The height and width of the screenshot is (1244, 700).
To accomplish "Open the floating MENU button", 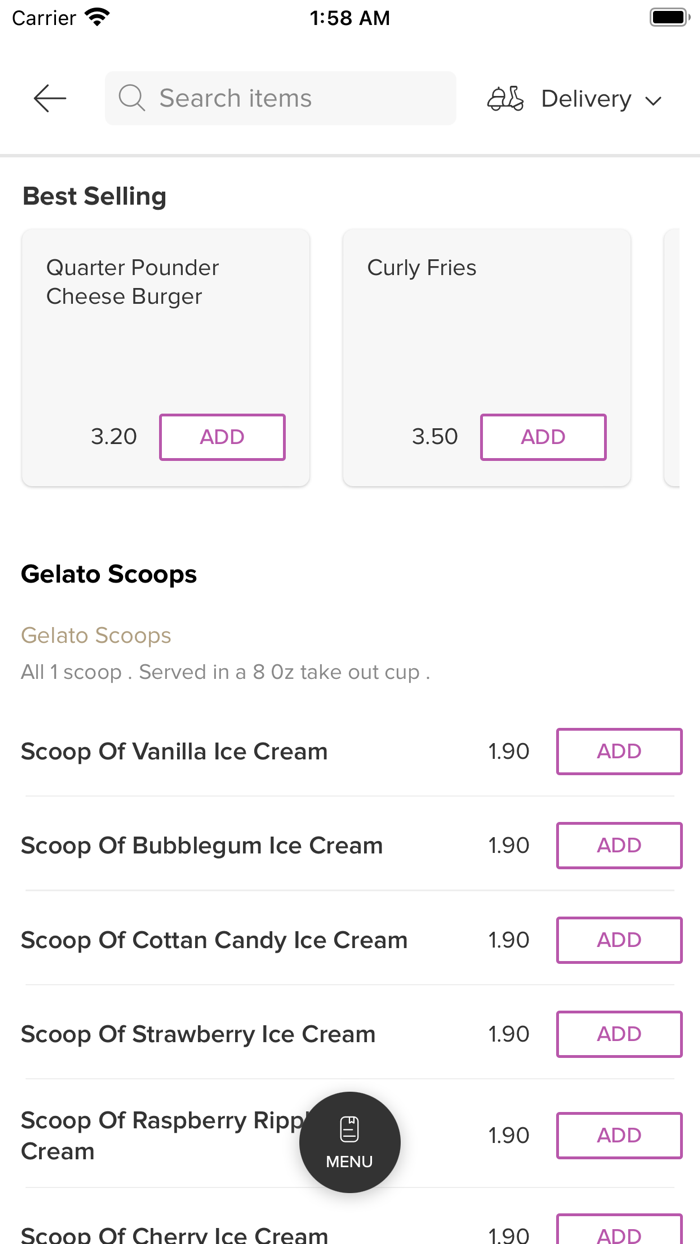I will pos(350,1142).
